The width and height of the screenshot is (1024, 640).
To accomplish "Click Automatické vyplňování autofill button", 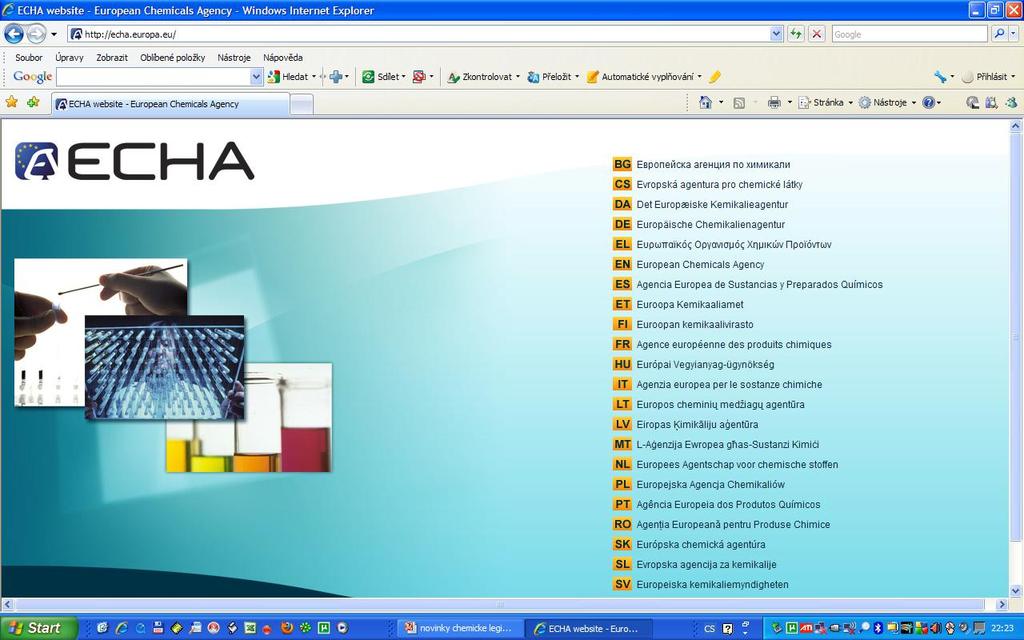I will click(641, 76).
